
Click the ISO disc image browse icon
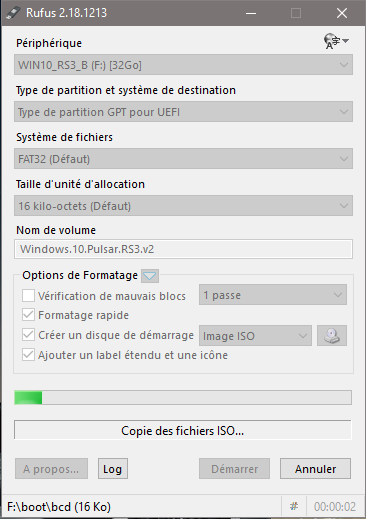click(332, 336)
